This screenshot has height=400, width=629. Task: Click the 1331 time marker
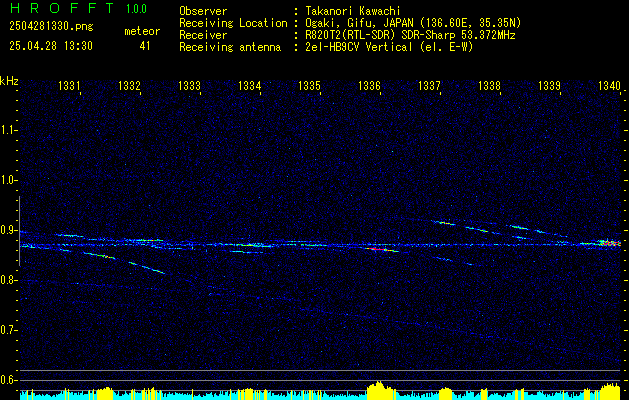(x=69, y=85)
